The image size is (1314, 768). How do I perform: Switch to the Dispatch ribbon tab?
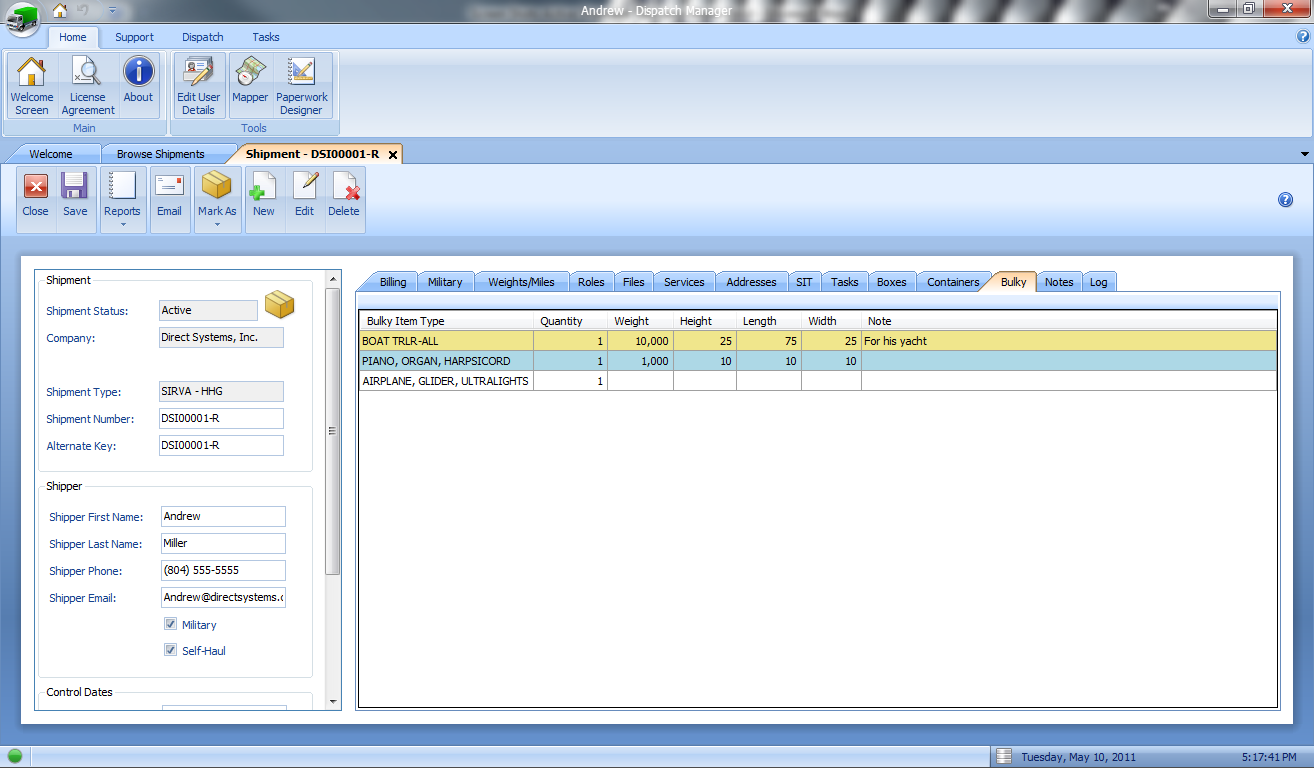pyautogui.click(x=203, y=37)
